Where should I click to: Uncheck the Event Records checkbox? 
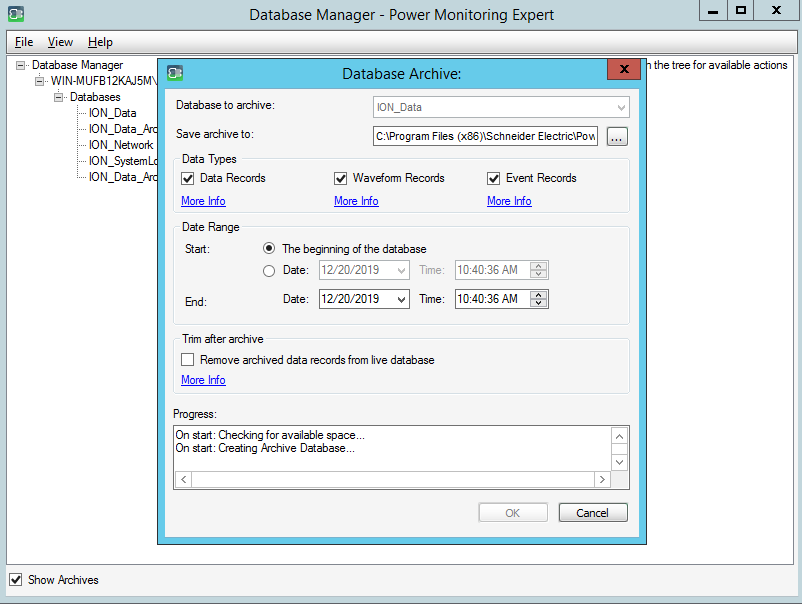click(x=494, y=178)
